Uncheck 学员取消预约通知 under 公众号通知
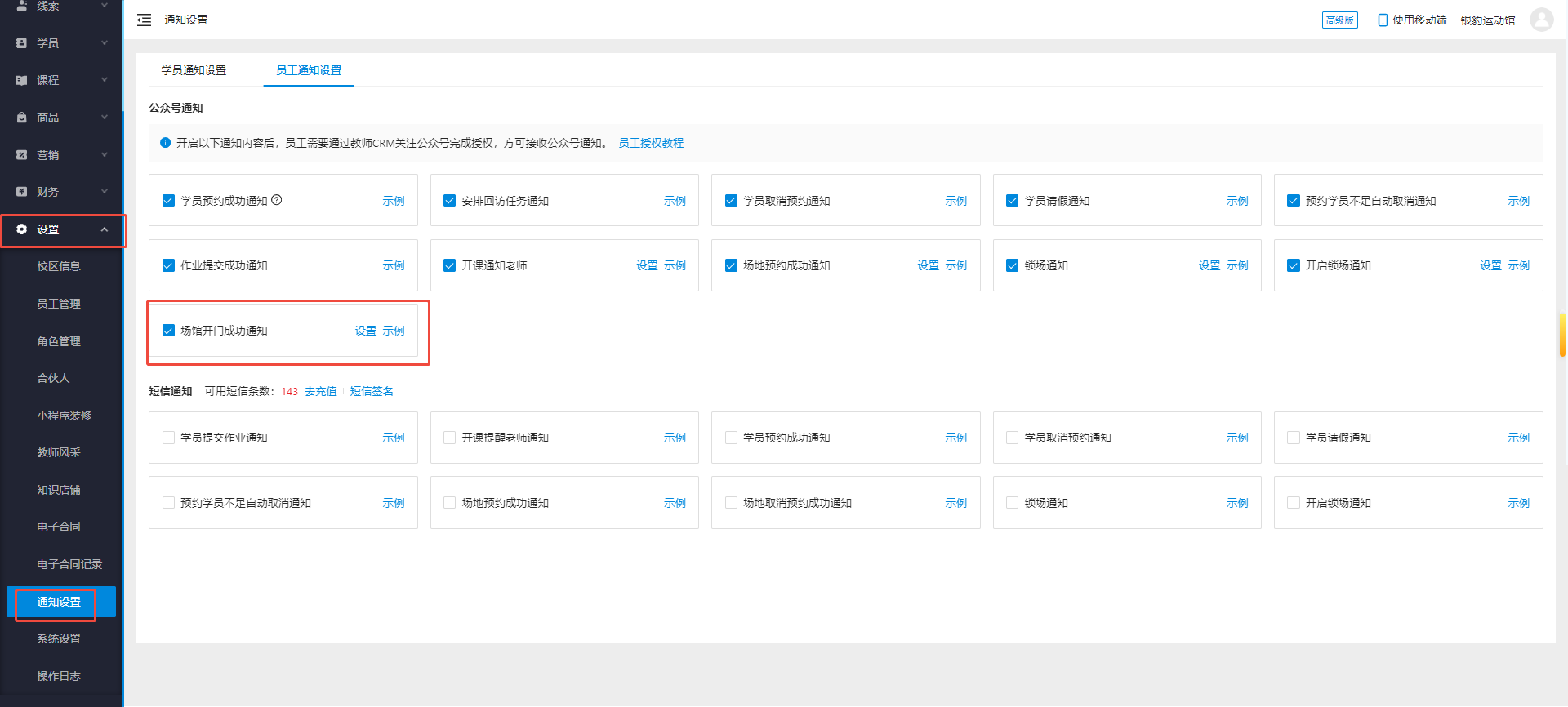The width and height of the screenshot is (1568, 707). click(x=731, y=200)
